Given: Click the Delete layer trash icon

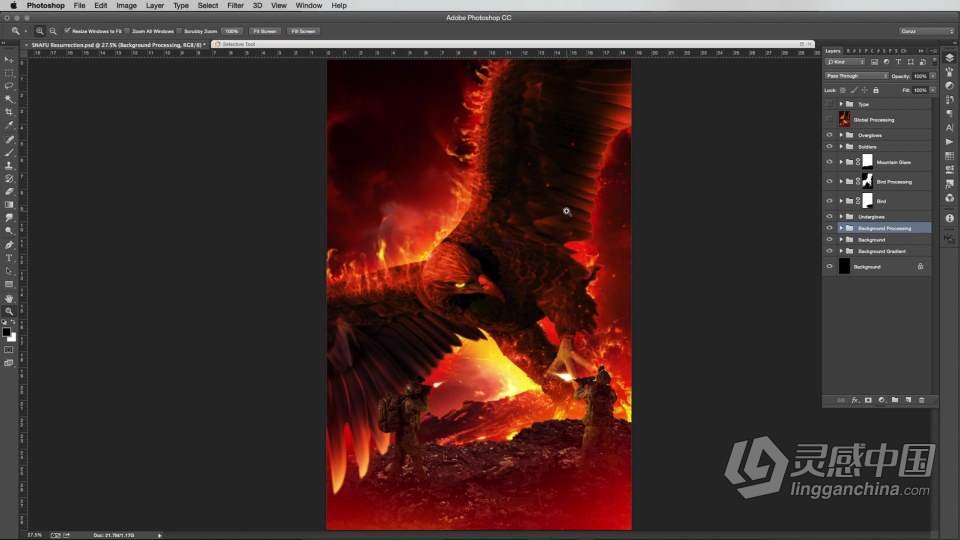Looking at the screenshot, I should point(921,400).
